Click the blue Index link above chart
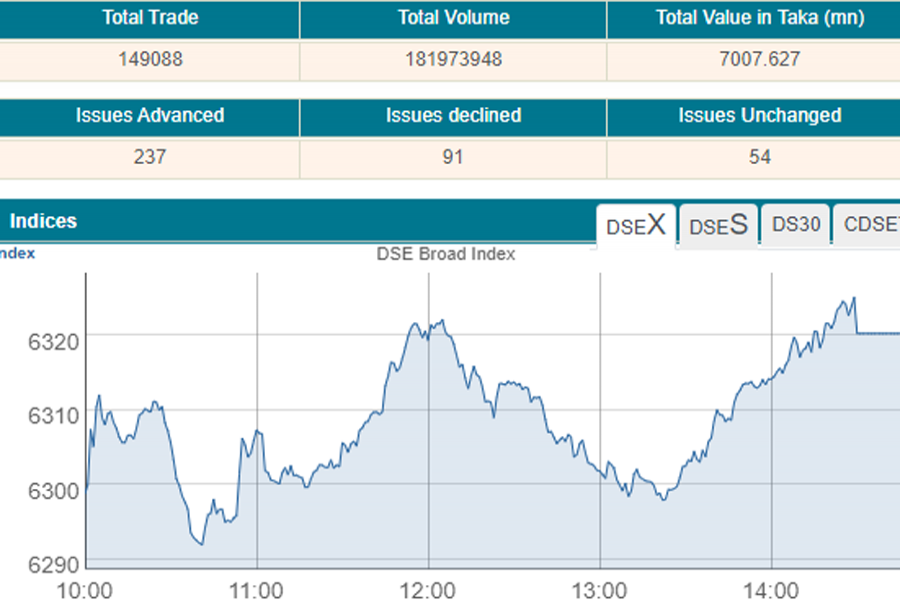Screen dimensions: 900x600 point(17,253)
